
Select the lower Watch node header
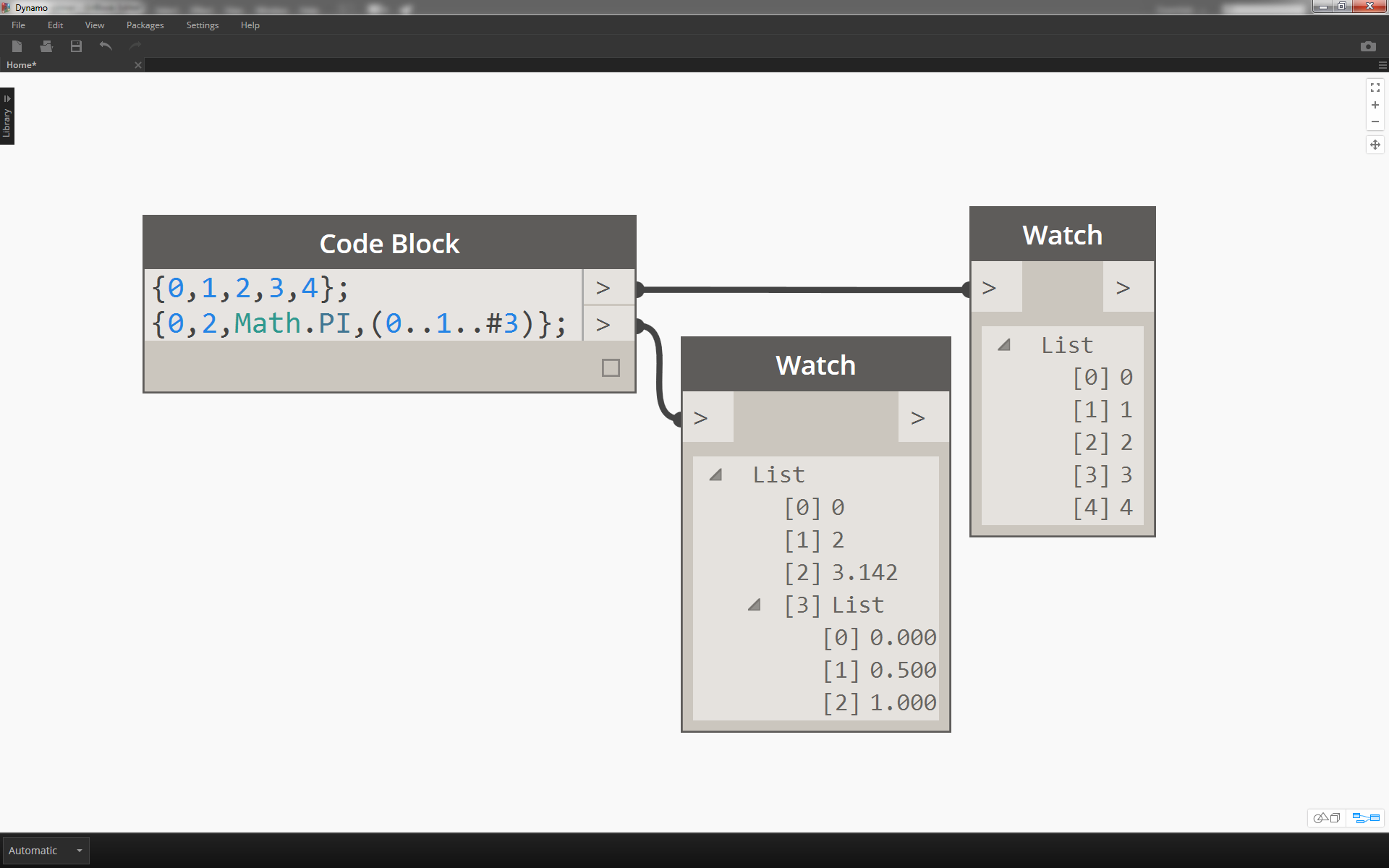[816, 365]
